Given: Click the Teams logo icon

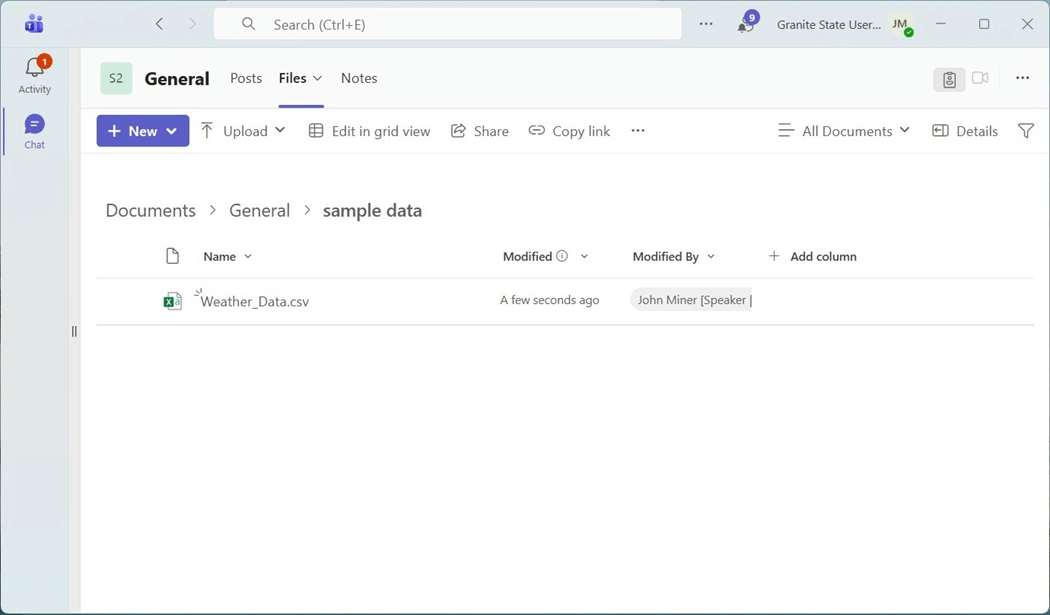Looking at the screenshot, I should click(34, 24).
